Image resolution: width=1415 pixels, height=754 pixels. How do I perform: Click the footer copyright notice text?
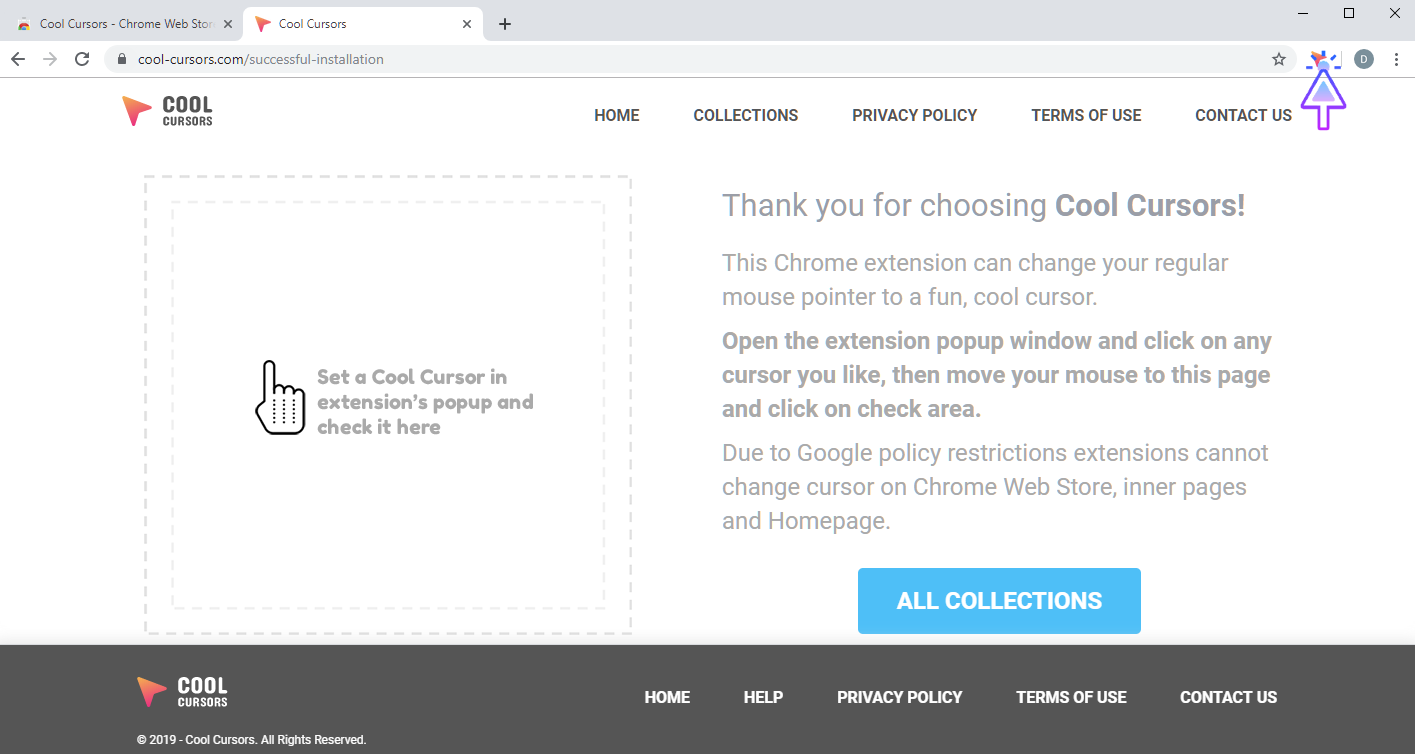[x=252, y=740]
